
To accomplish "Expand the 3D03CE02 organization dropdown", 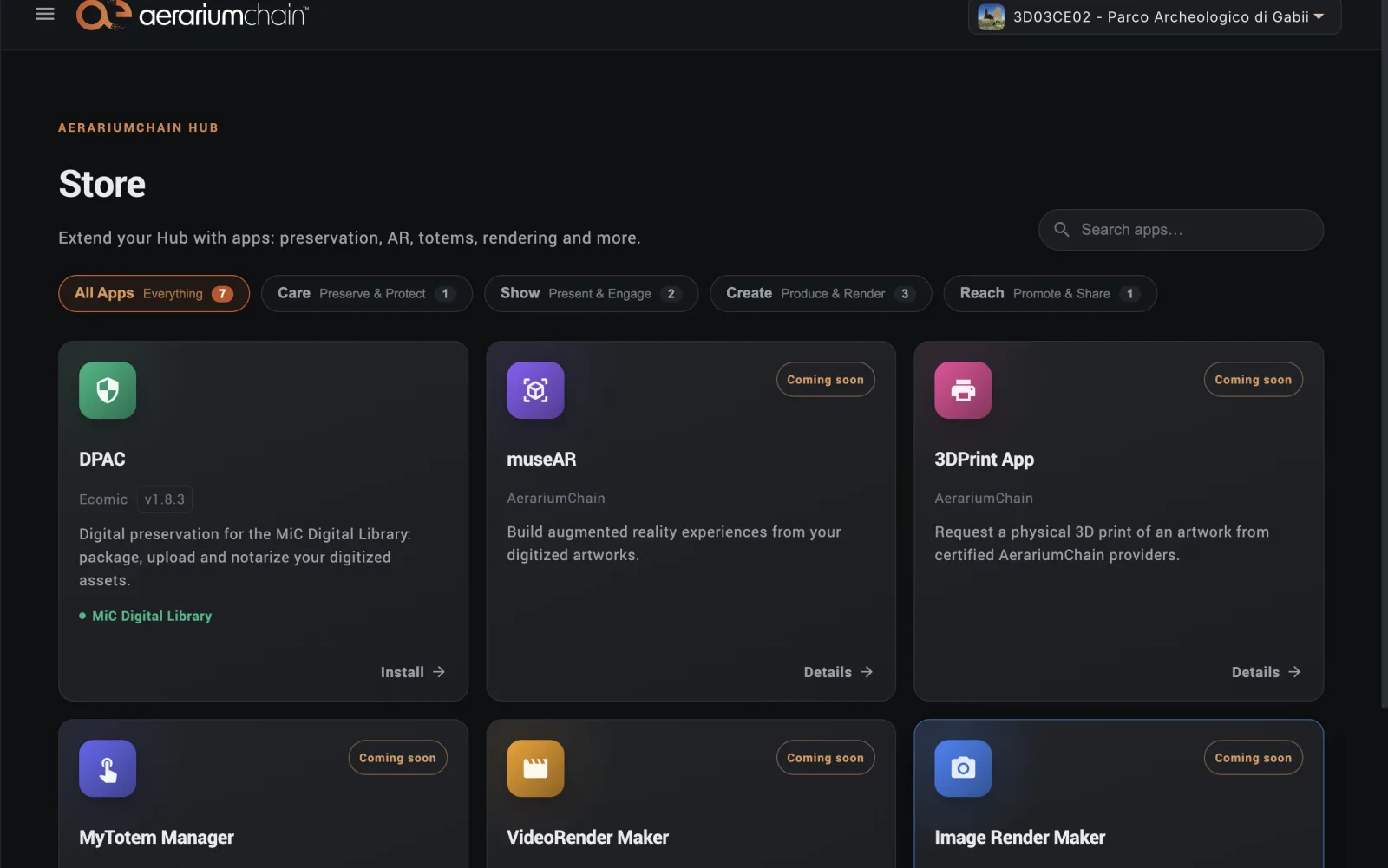I will (x=1155, y=16).
